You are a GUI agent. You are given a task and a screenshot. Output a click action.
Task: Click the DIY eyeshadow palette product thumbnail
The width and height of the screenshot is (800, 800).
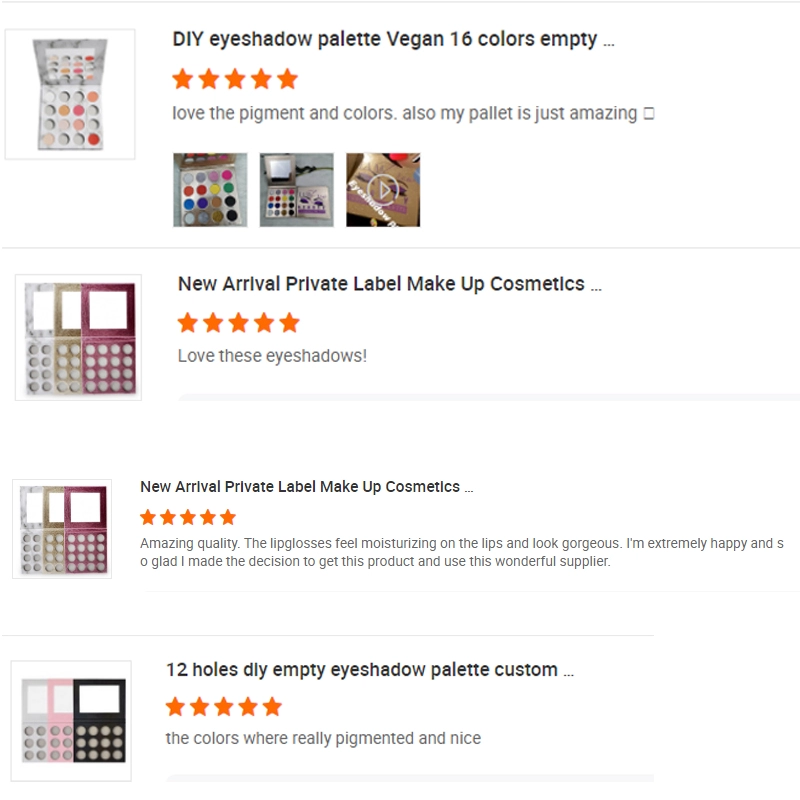[70, 94]
